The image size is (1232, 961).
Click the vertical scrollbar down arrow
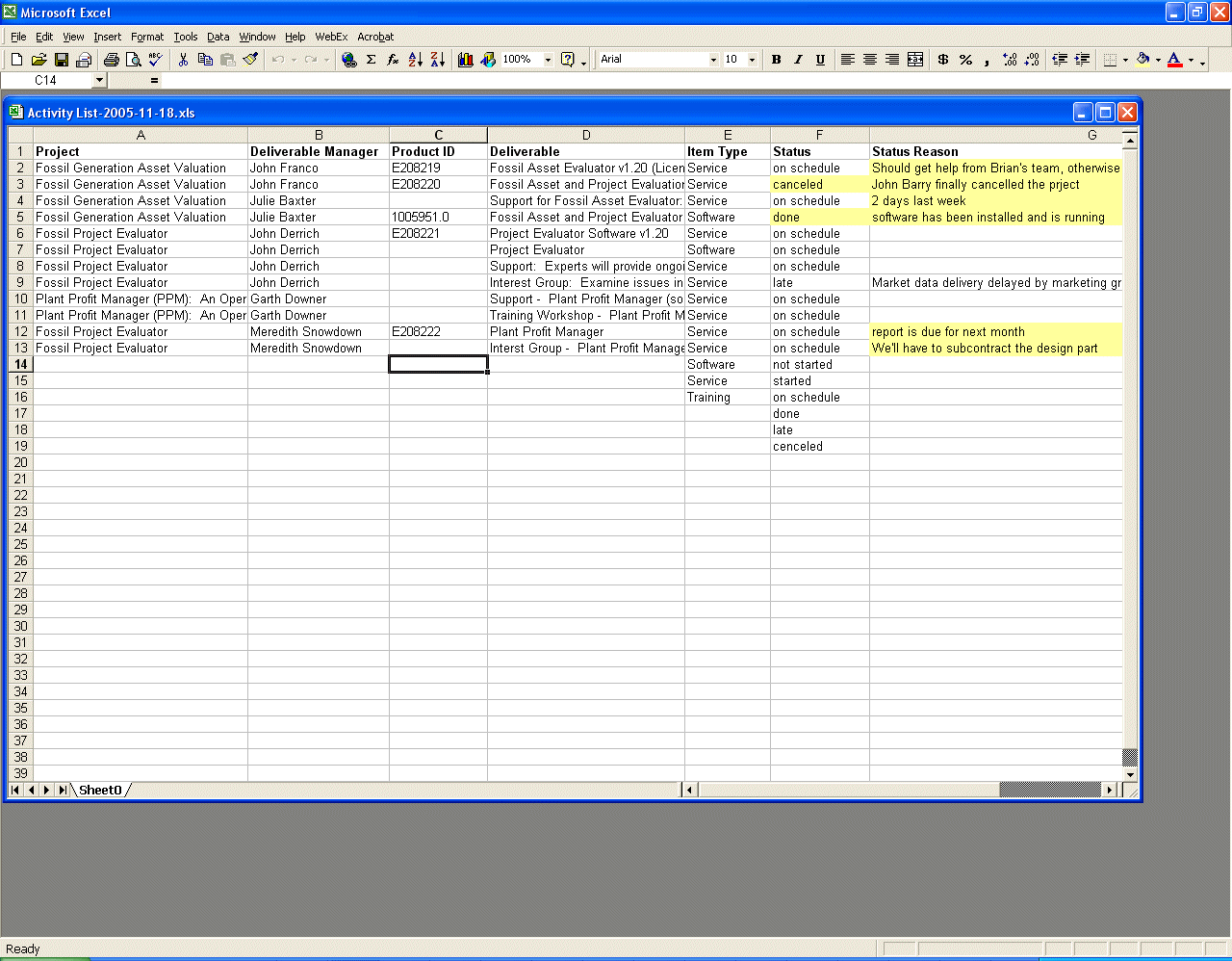point(1130,774)
